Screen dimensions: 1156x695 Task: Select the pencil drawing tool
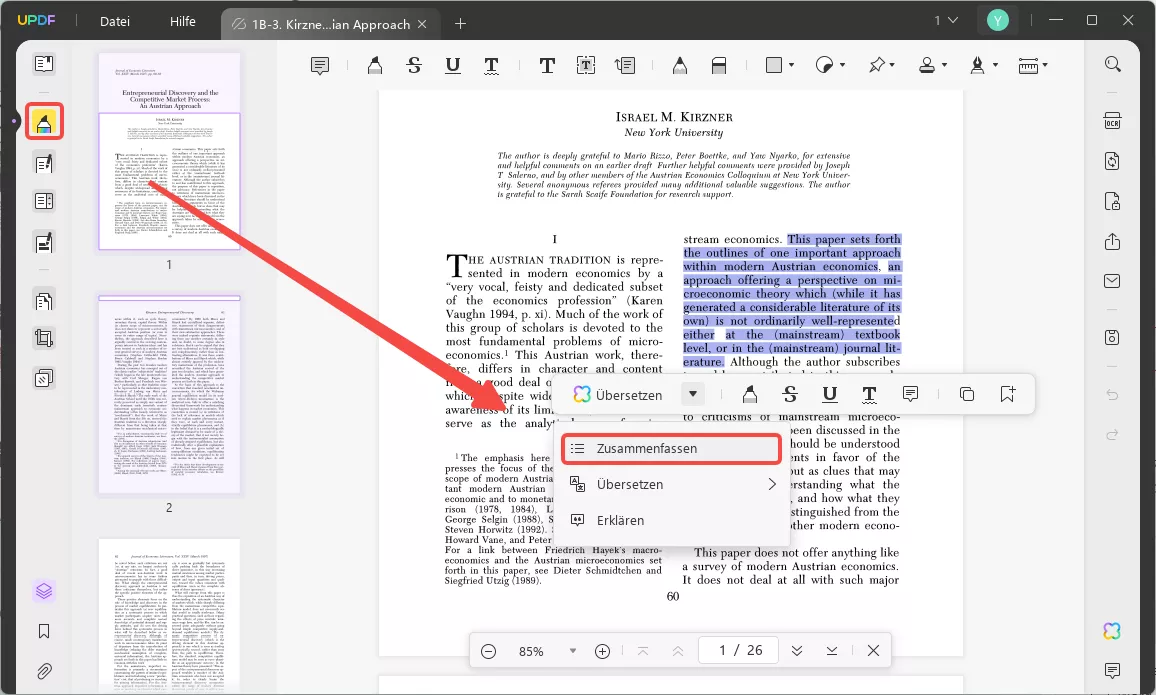tap(680, 66)
